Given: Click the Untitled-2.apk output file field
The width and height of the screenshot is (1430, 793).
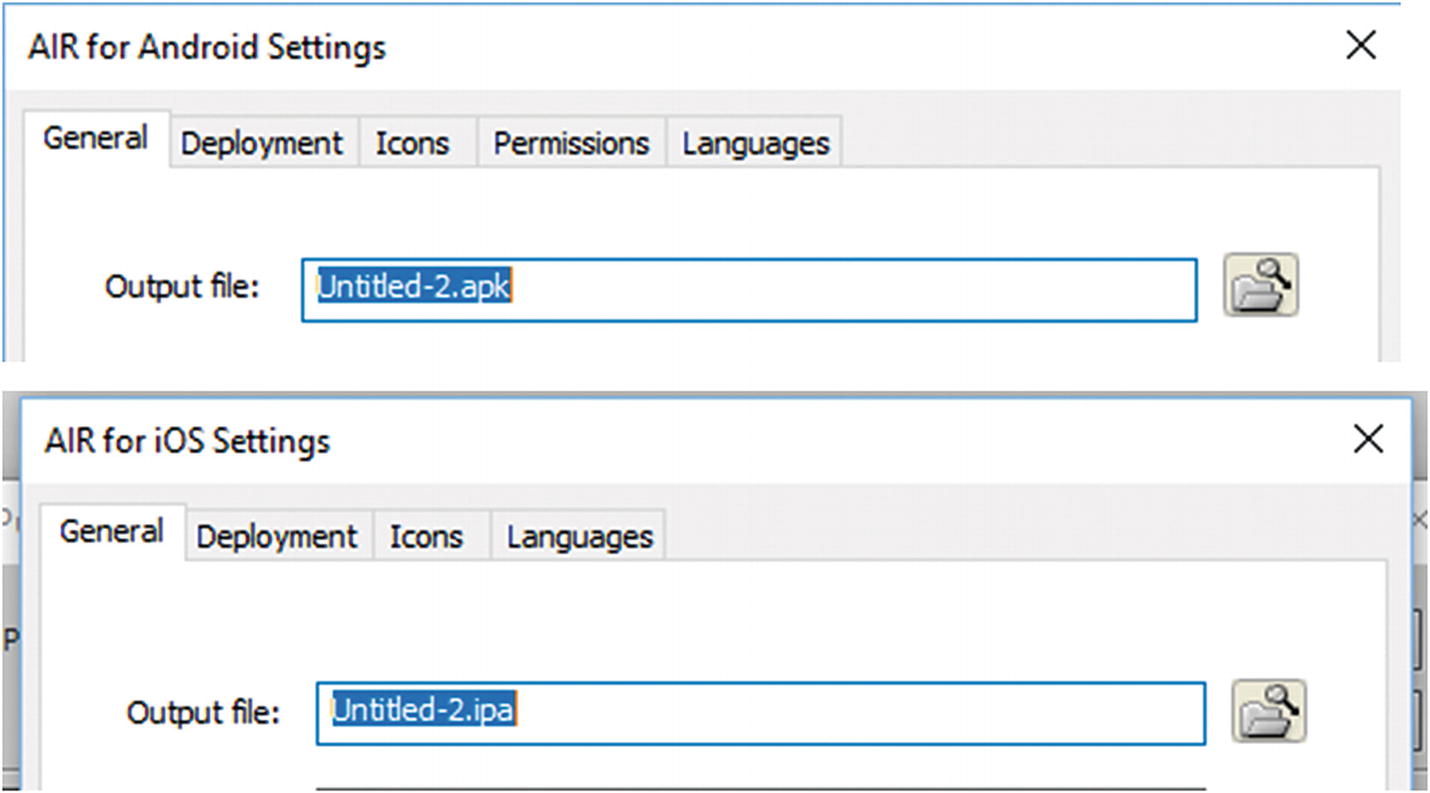Looking at the screenshot, I should tap(748, 289).
